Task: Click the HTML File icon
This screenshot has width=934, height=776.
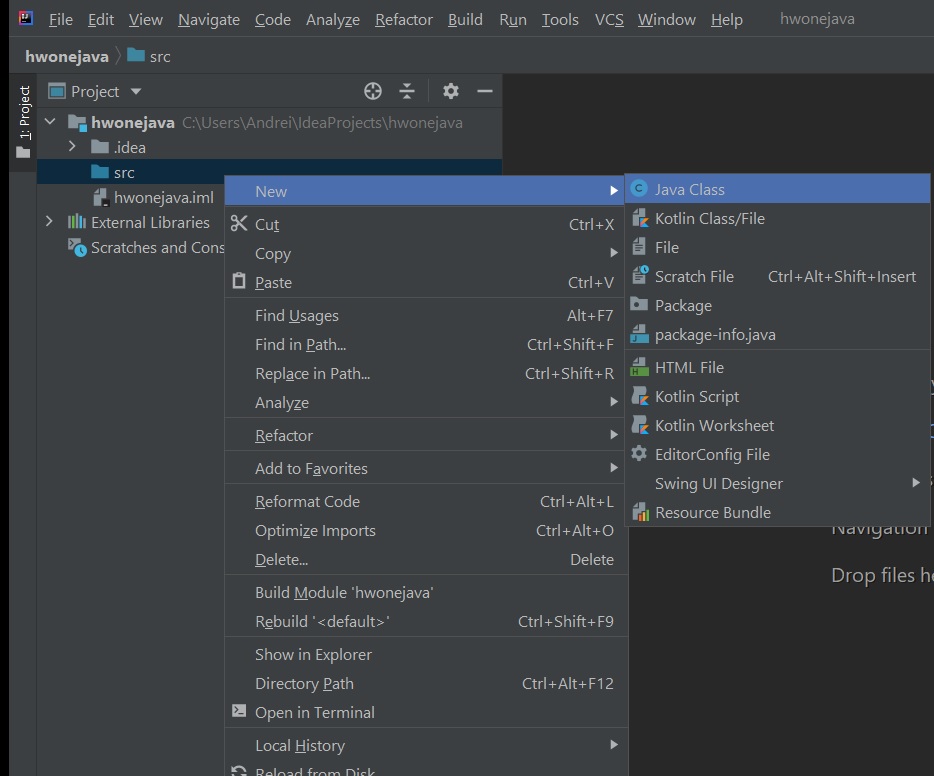Action: (640, 367)
